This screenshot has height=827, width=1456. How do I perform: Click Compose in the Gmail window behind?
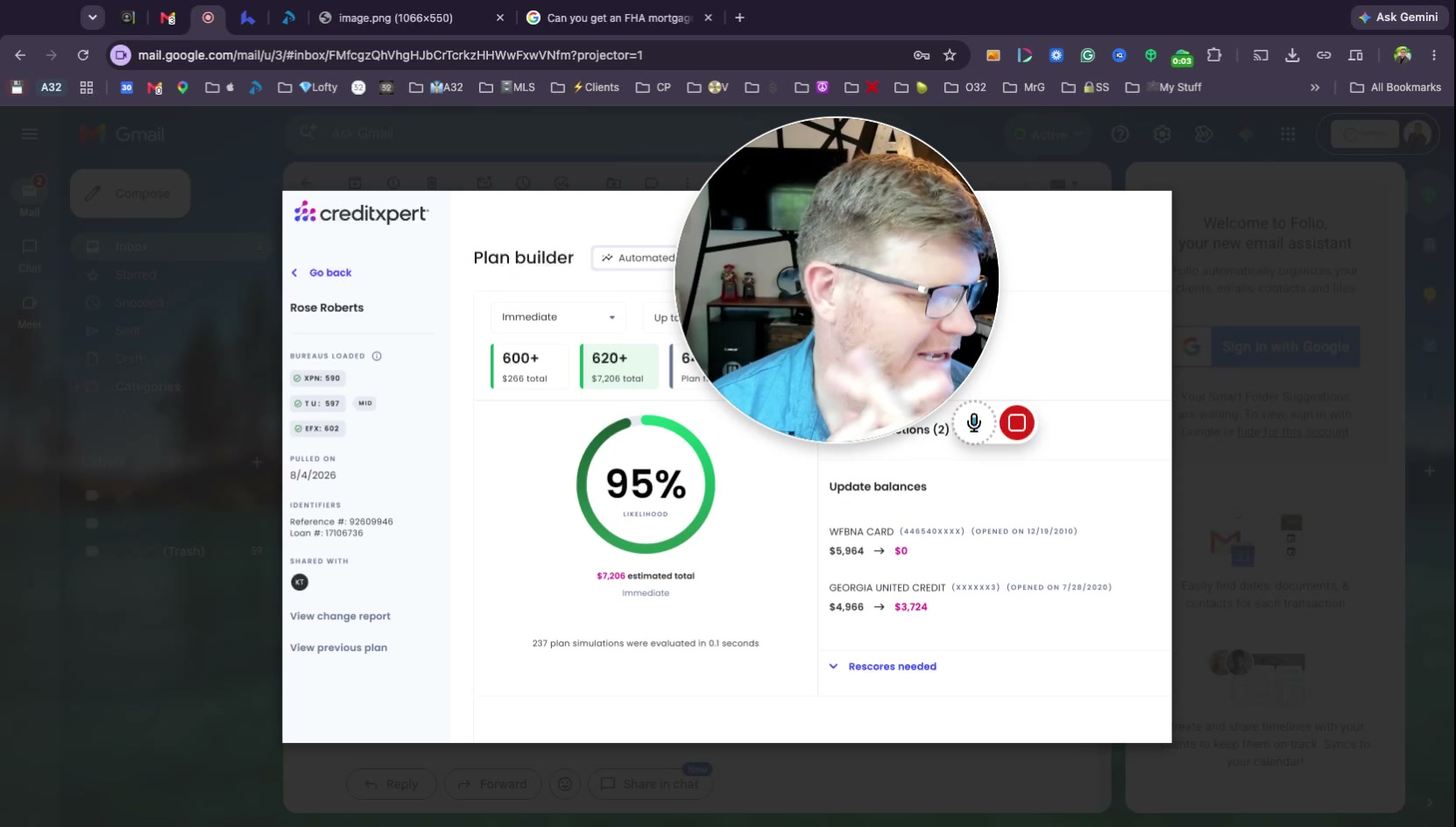pos(131,194)
